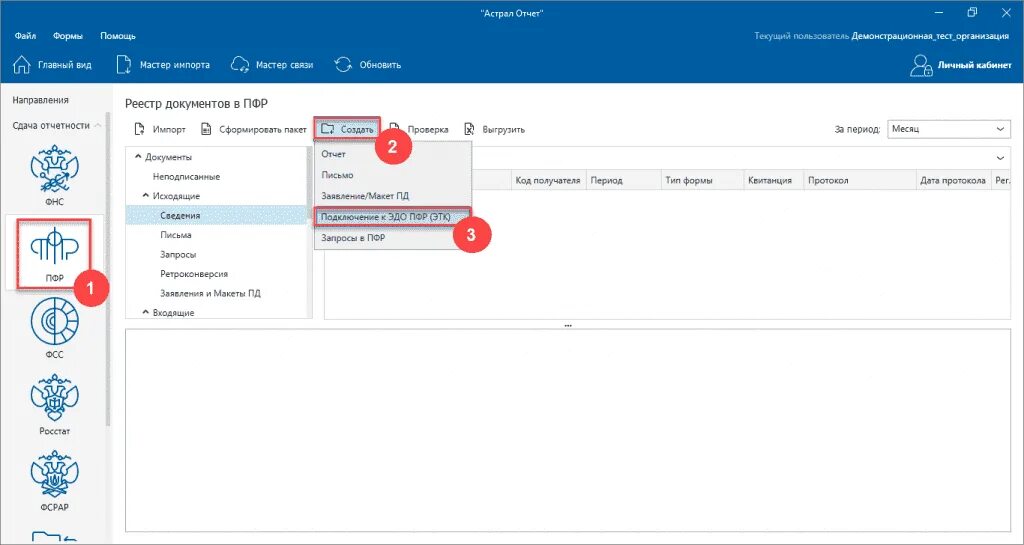Screen dimensions: 1024x545
Task: Sort by Дата протокола column header
Action: [x=953, y=180]
